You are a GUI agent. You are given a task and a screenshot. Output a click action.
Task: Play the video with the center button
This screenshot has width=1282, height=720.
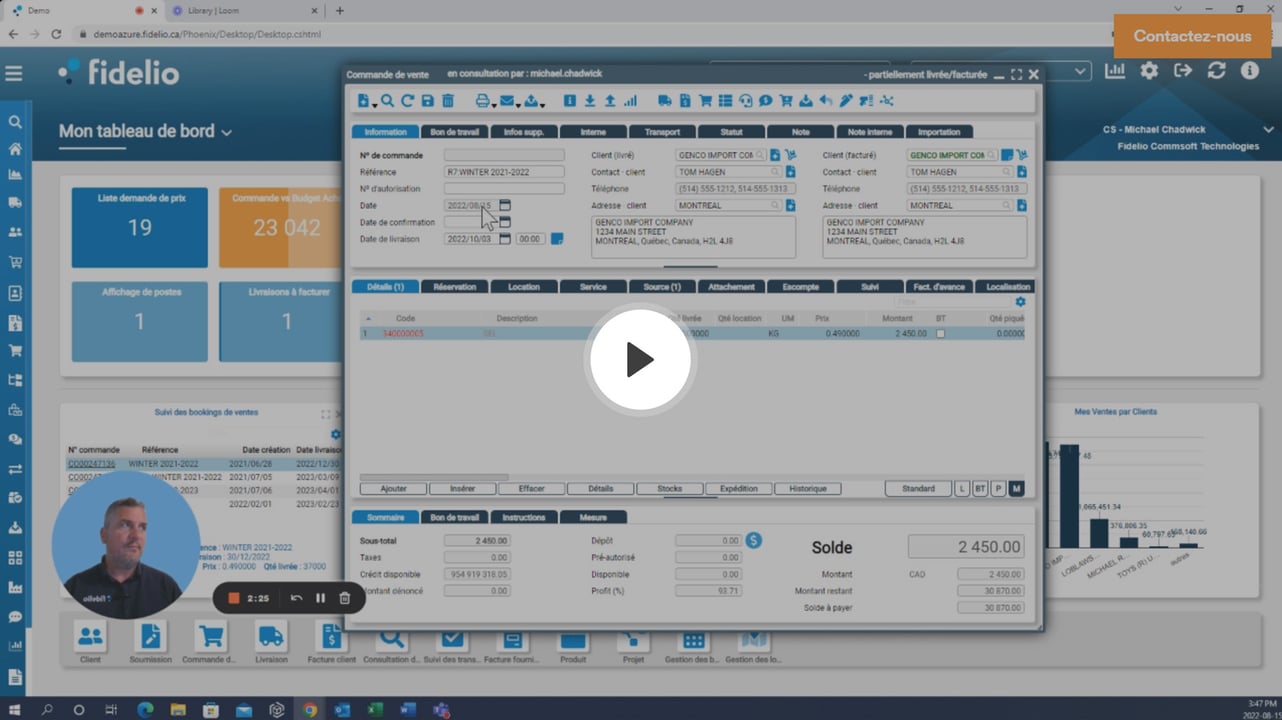pyautogui.click(x=640, y=360)
